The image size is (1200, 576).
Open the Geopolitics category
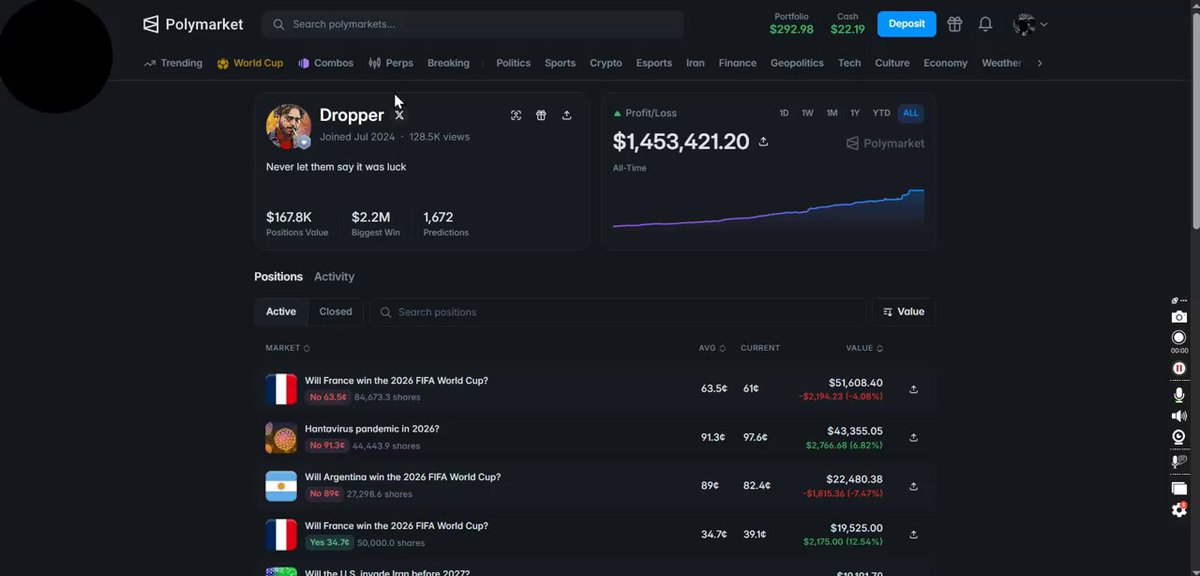coord(797,63)
